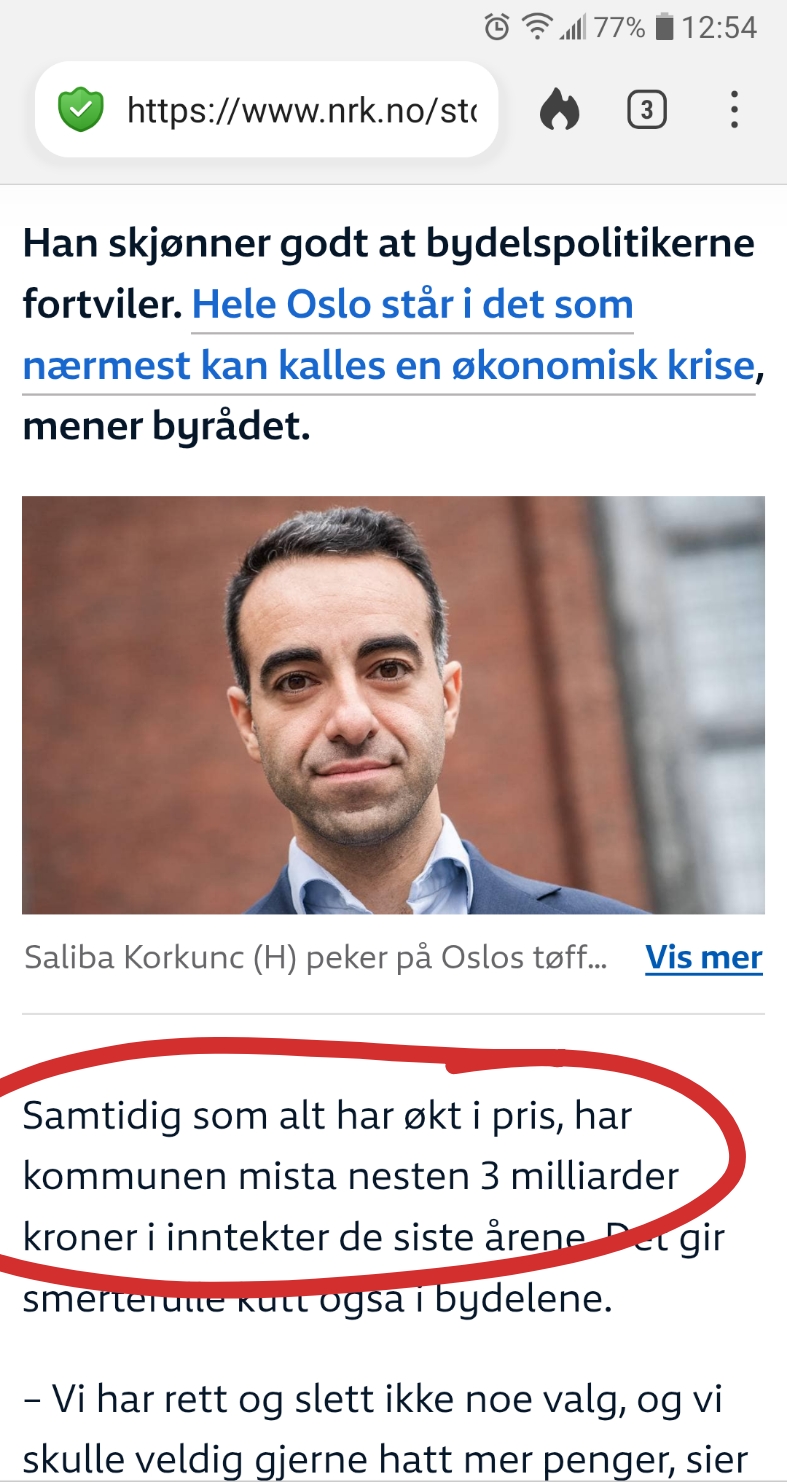The width and height of the screenshot is (787, 1482).
Task: Tap paragraph starting 'Samtidig som alt har økt'
Action: 374,1207
